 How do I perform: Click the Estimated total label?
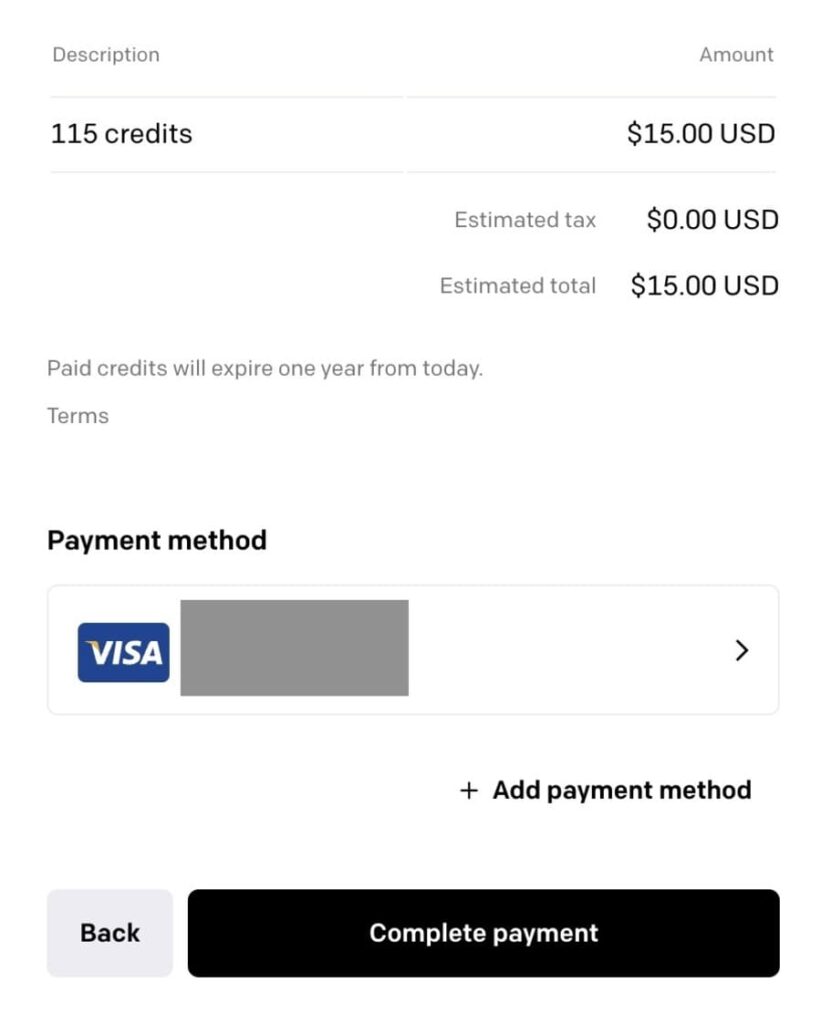[x=518, y=286]
